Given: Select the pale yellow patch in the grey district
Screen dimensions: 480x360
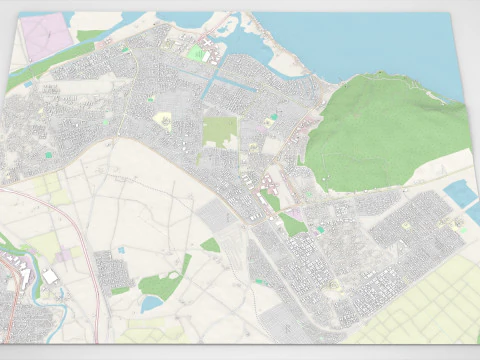Looking at the screenshot, I should [163, 121].
